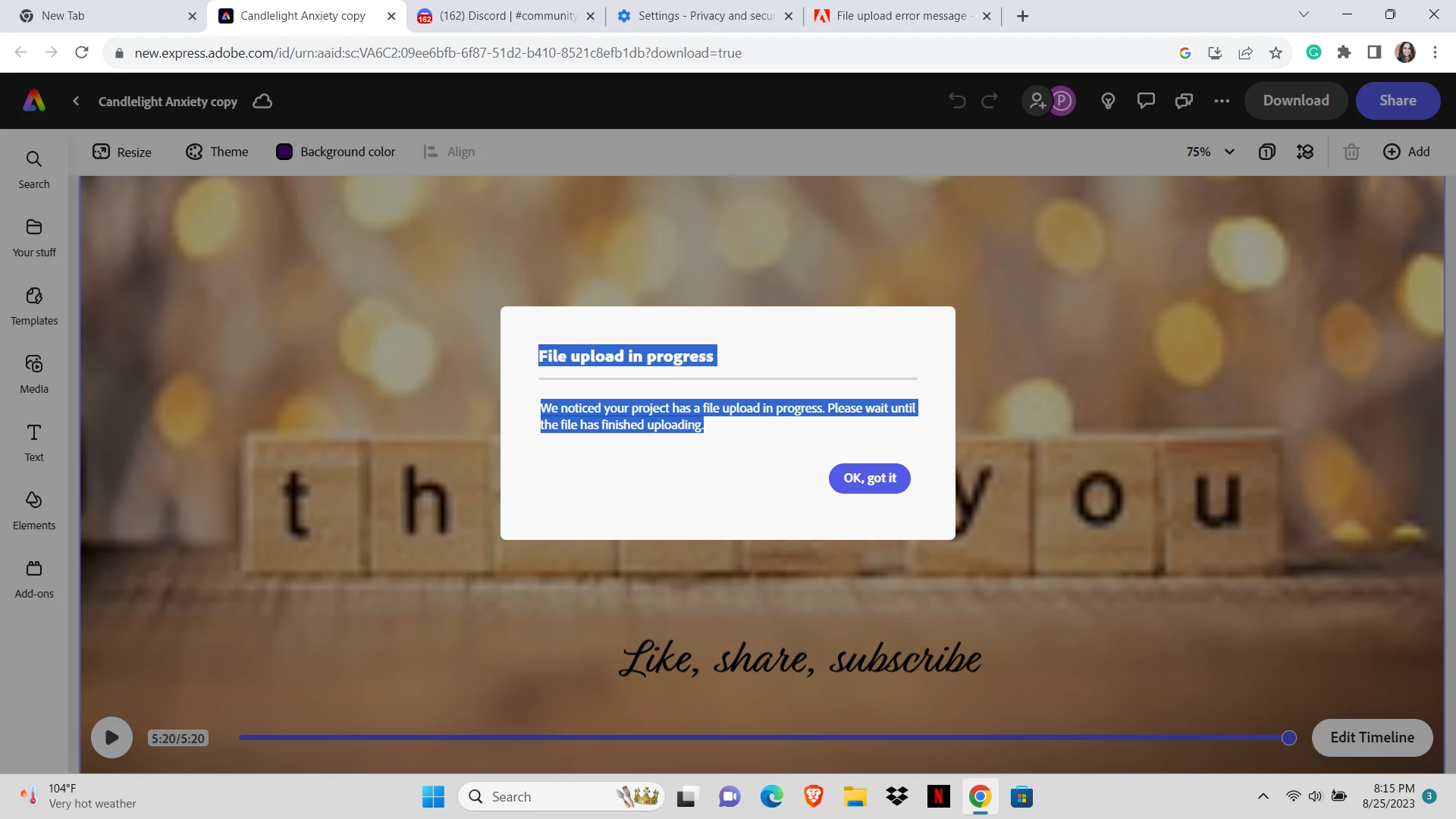Click the invite collaborator icon
The height and width of the screenshot is (819, 1456).
pos(1037,101)
